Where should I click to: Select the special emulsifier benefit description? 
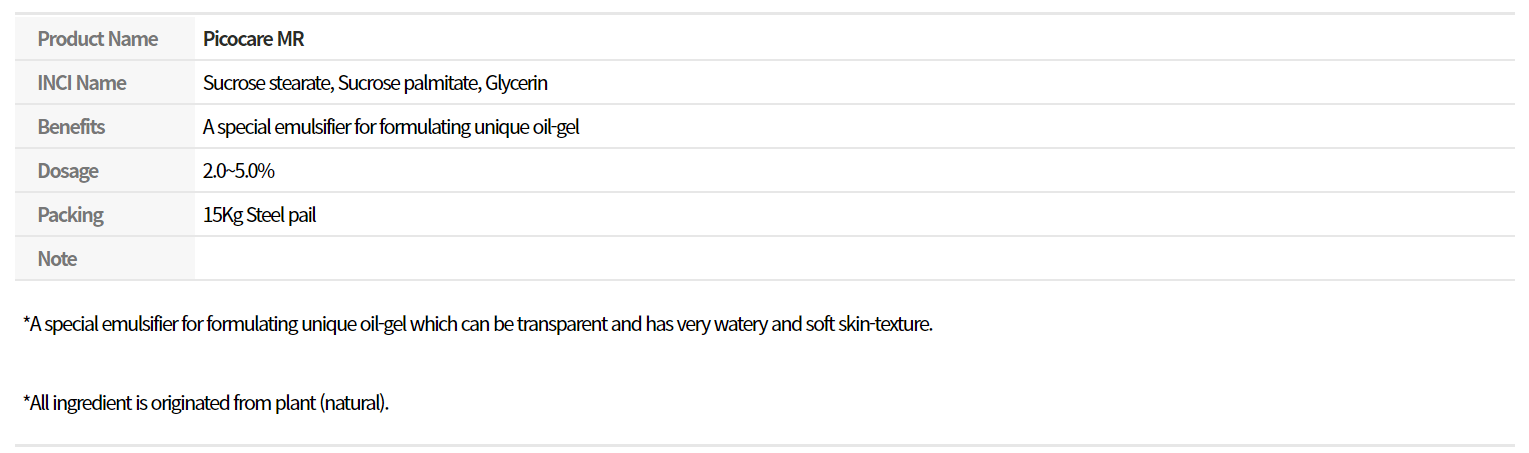click(x=391, y=127)
